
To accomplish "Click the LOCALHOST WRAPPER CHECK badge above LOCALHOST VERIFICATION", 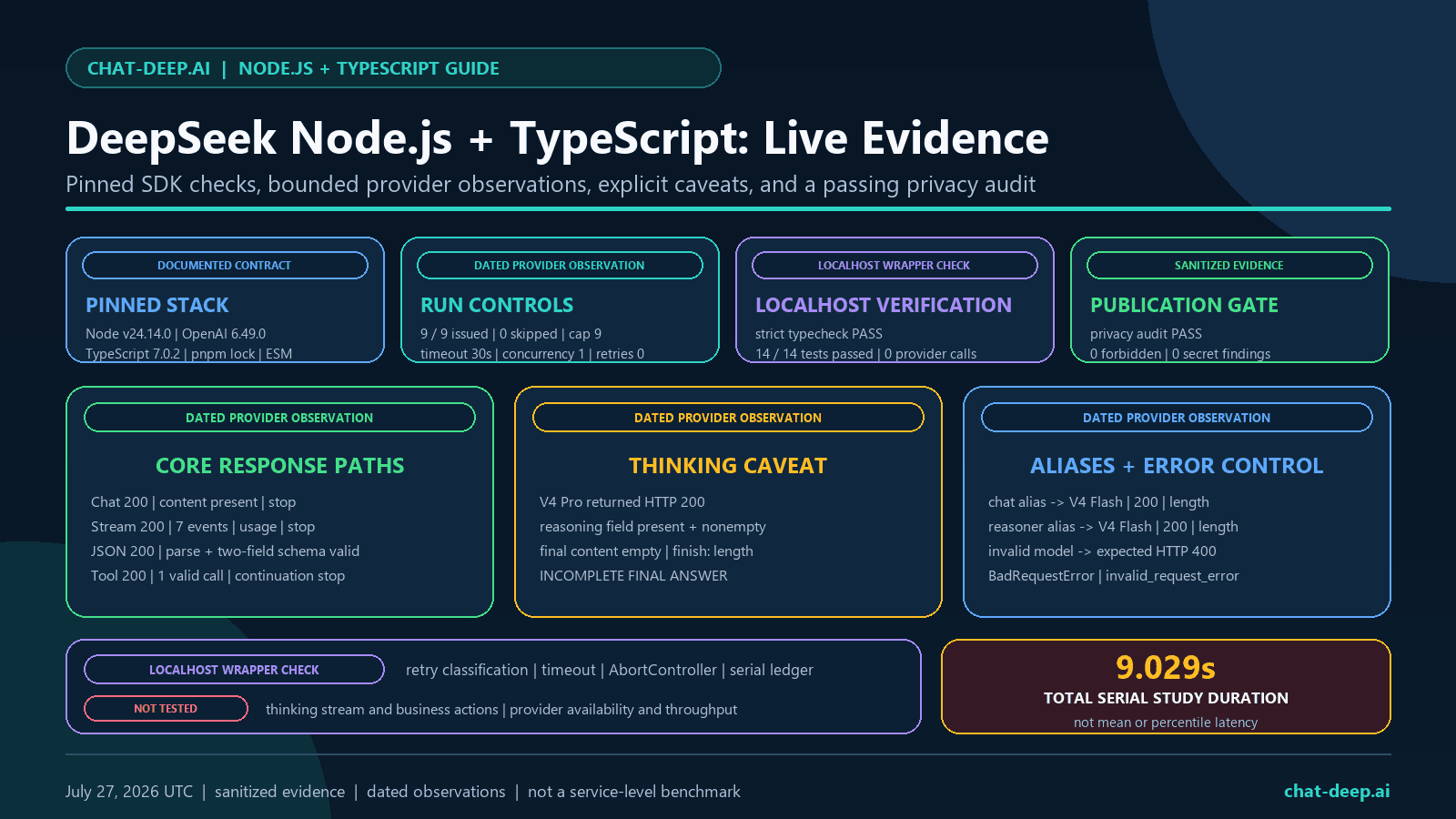I will coord(895,266).
